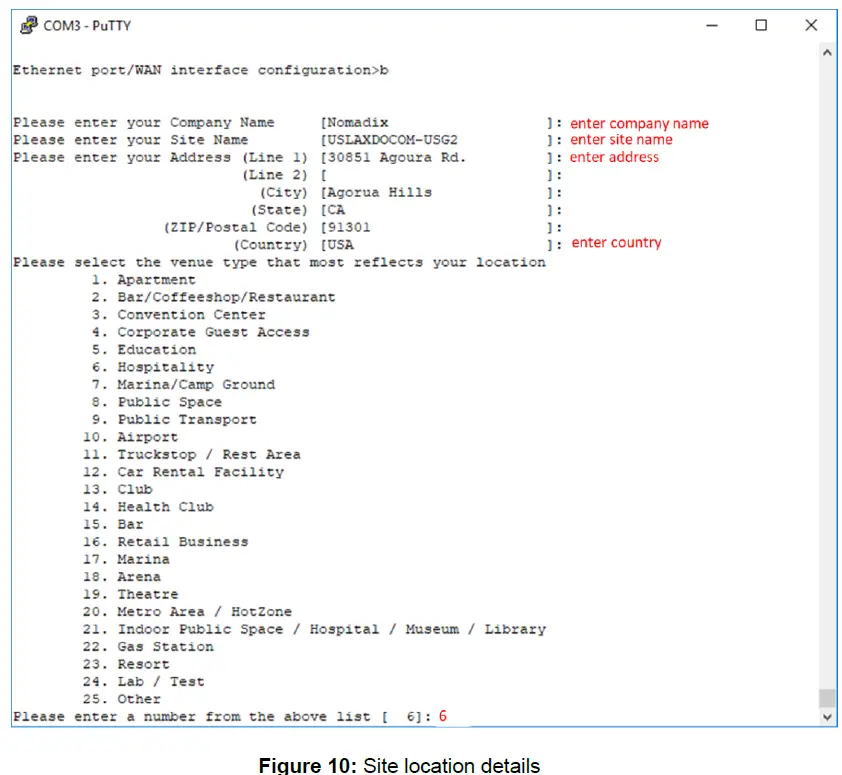Click venue option '20. Metro Area / HotZone'
Viewport: 842px width, 775px height.
(187, 612)
